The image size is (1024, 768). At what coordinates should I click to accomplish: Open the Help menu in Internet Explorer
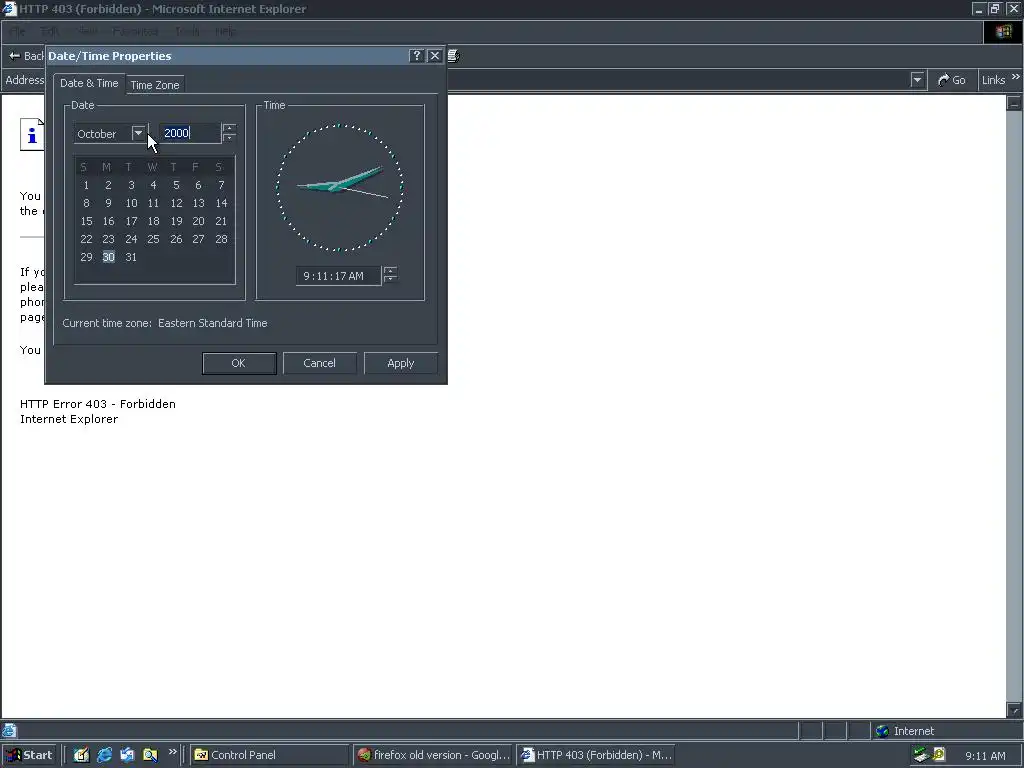(225, 31)
